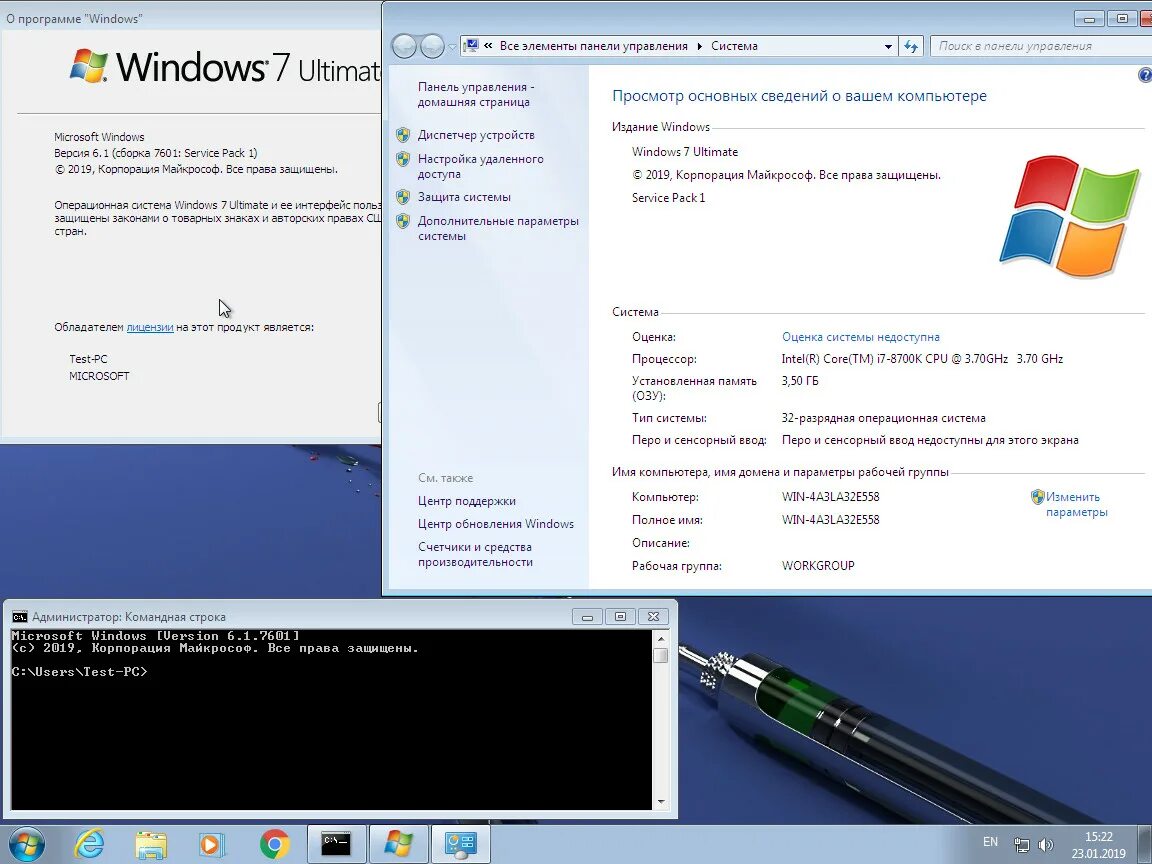1152x864 pixels.
Task: Open 'Центр поддержки' link
Action: point(467,501)
